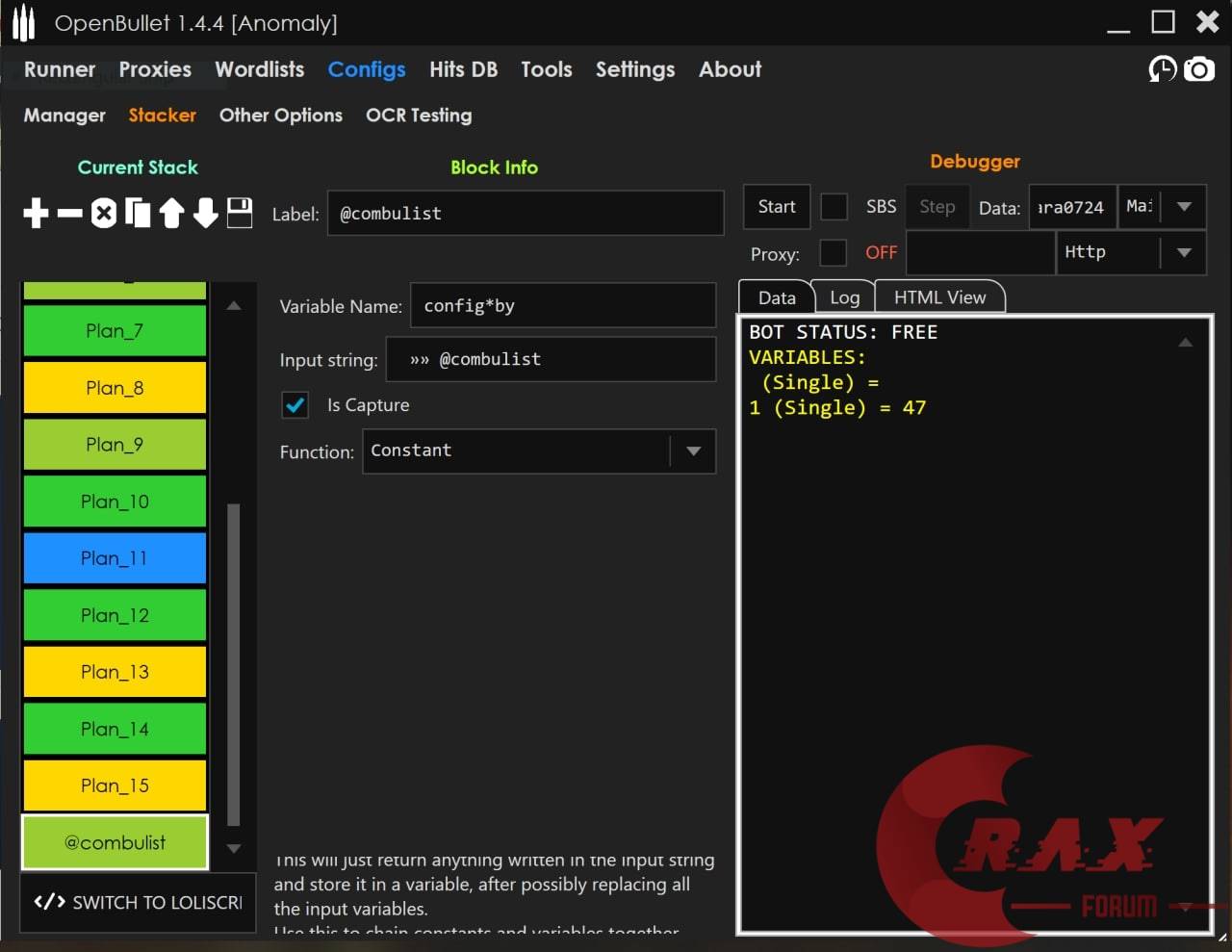This screenshot has width=1232, height=952.
Task: Select the Plan_10 block
Action: pos(115,502)
